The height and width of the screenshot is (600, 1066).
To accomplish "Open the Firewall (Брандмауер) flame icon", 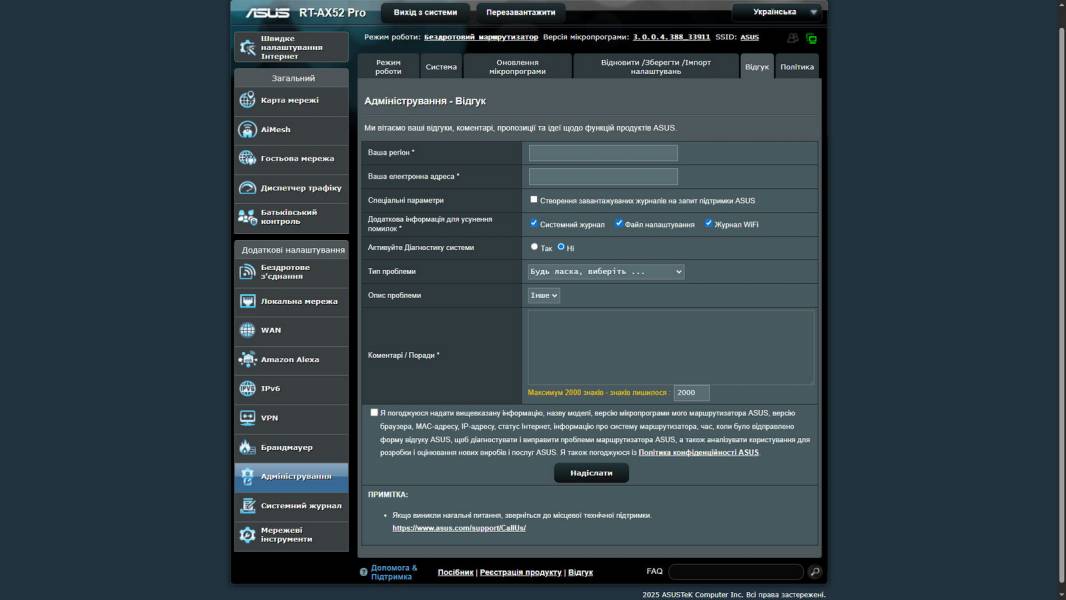I will [x=247, y=447].
